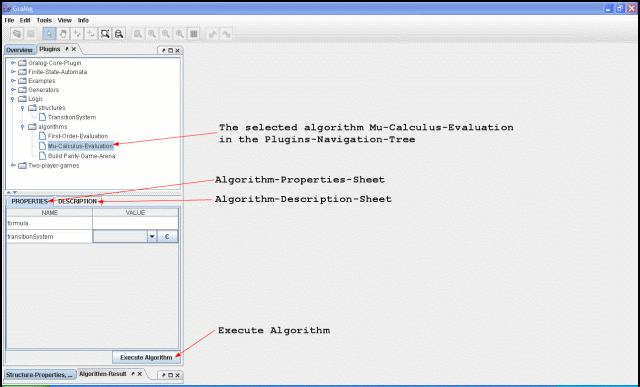The height and width of the screenshot is (387, 640).
Task: Click the first add-node toolbar icon
Action: 77,34
